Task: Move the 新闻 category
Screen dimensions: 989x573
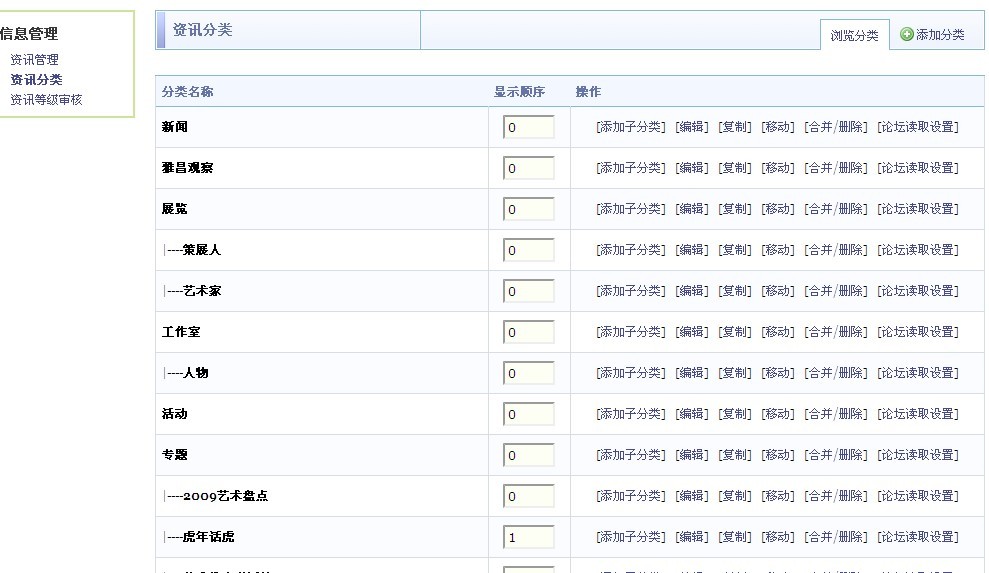Action: point(778,127)
